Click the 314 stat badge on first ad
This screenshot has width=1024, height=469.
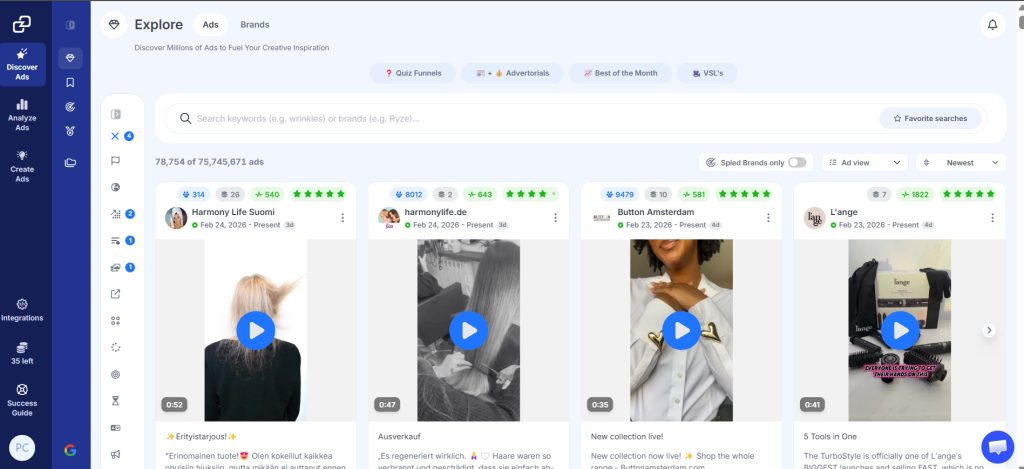193,194
